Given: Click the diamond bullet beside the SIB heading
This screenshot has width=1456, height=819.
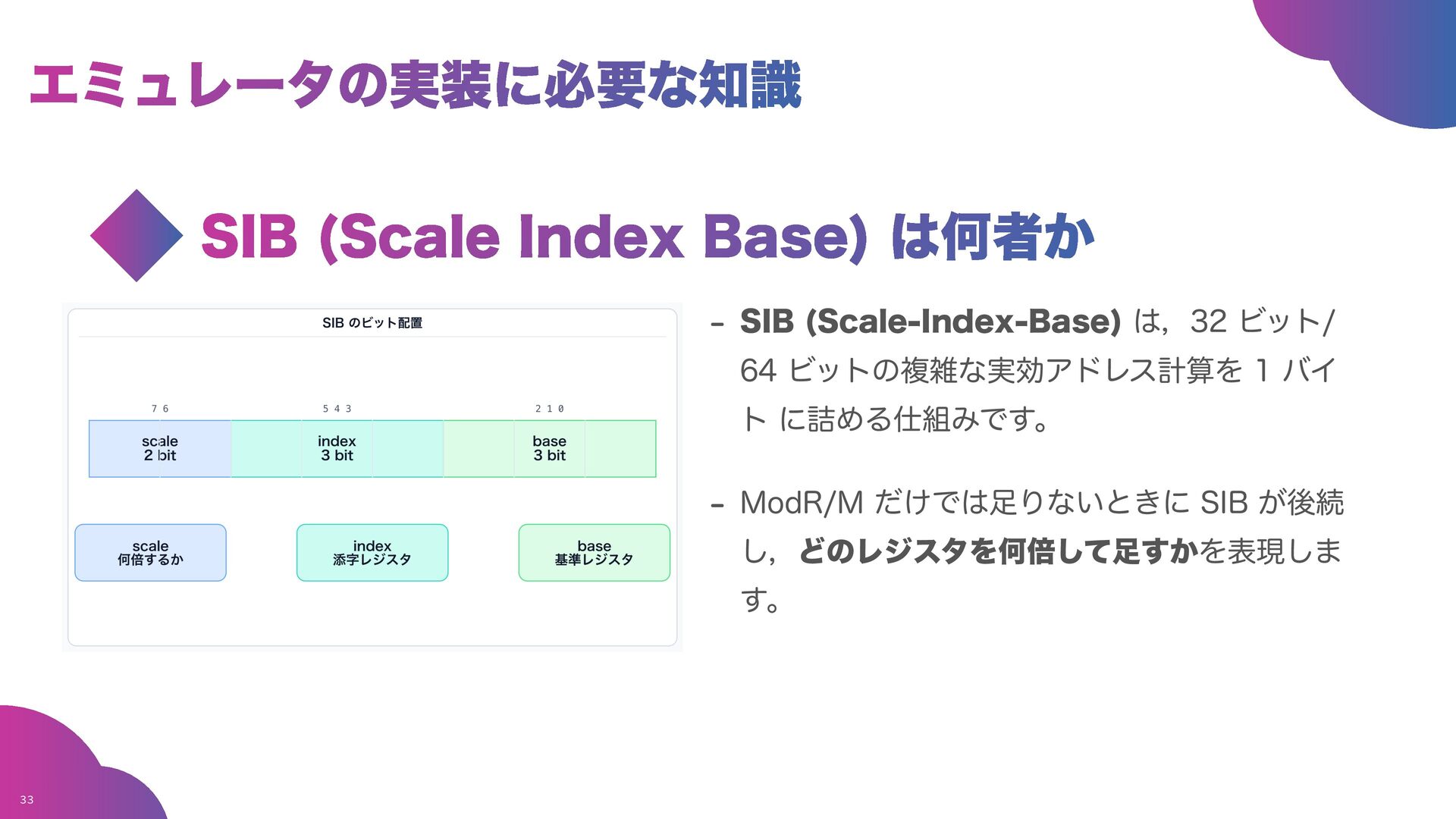Looking at the screenshot, I should pyautogui.click(x=136, y=236).
